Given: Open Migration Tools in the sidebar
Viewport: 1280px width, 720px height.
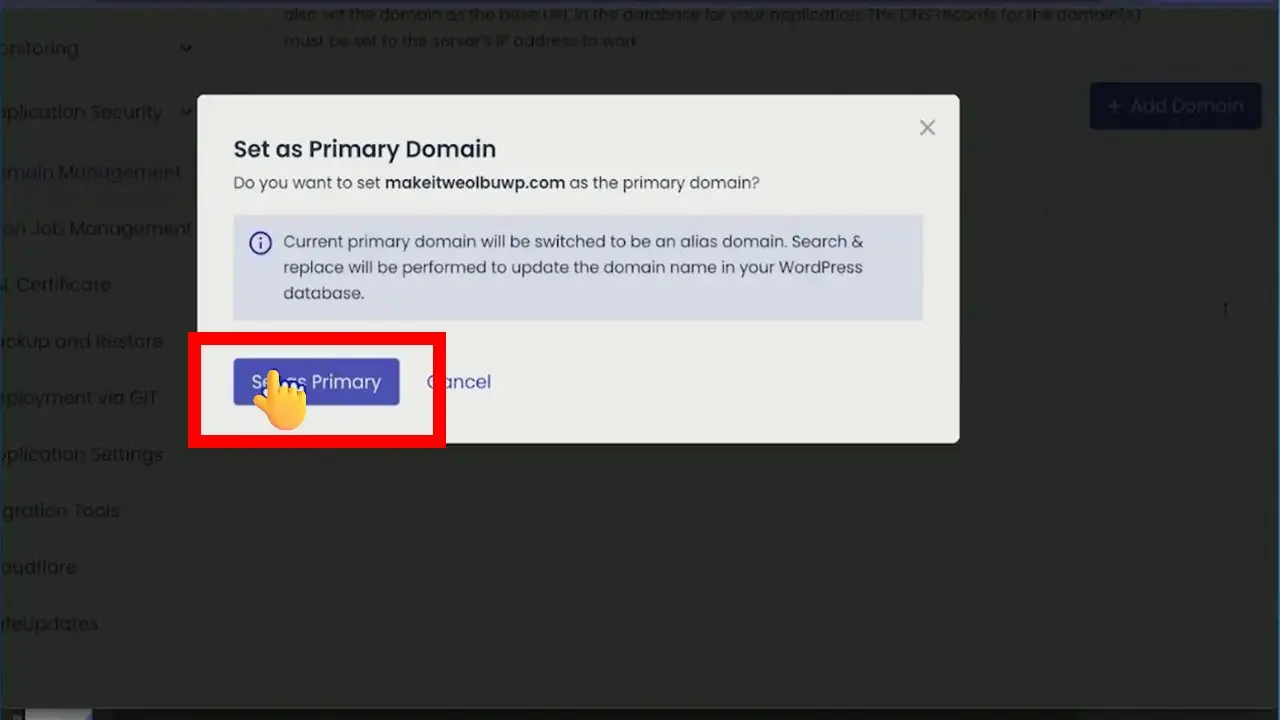Looking at the screenshot, I should (60, 511).
